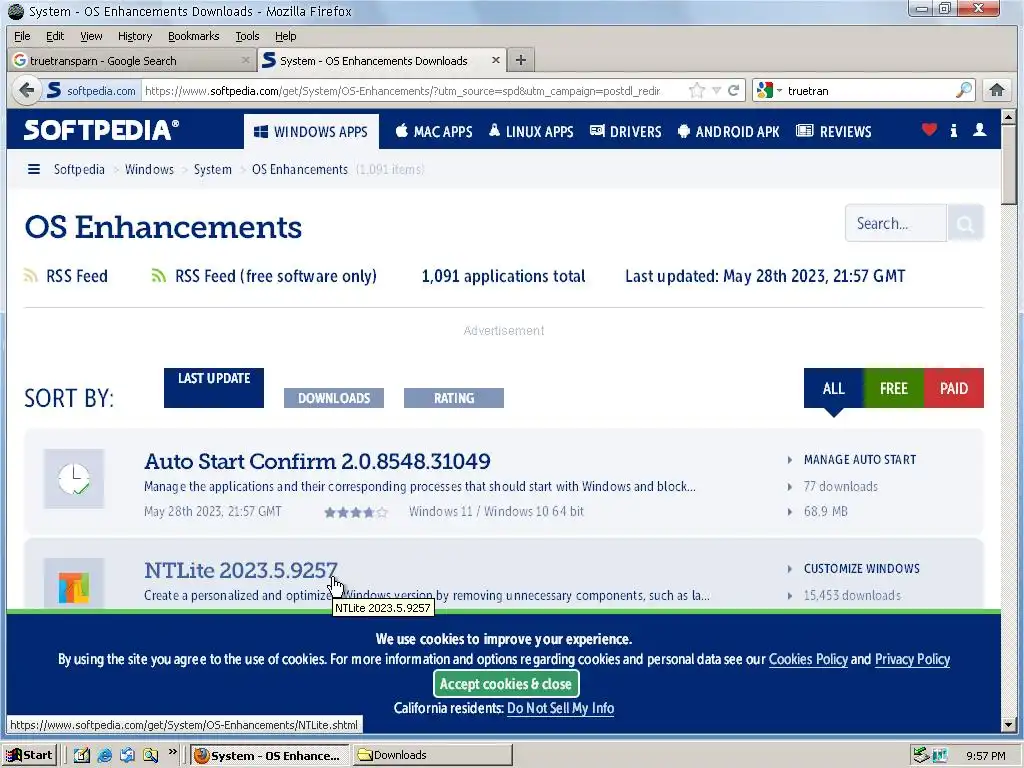This screenshot has width=1024, height=768.
Task: Open Auto Start Confirm 2.0.8548.31049 title
Action: 317,461
